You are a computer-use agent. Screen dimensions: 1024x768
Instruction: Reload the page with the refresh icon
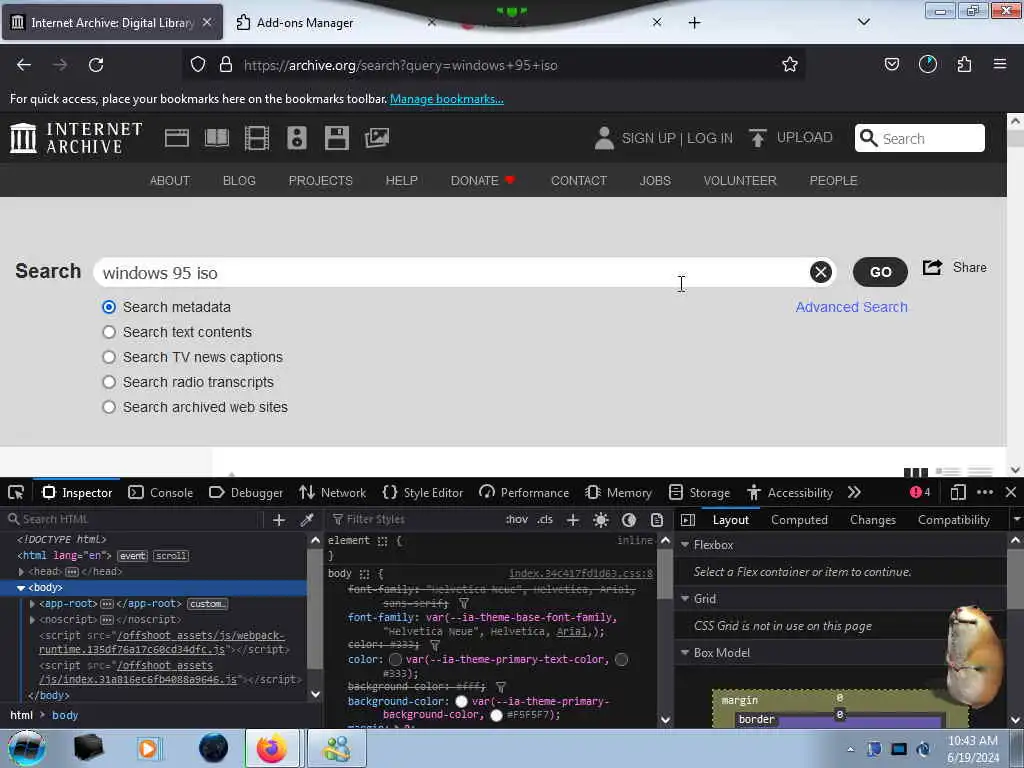click(x=96, y=65)
